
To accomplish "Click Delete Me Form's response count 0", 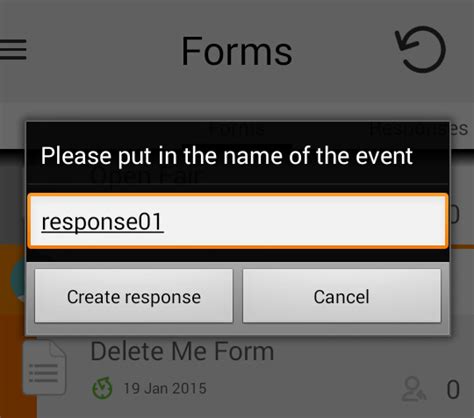I will point(453,389).
